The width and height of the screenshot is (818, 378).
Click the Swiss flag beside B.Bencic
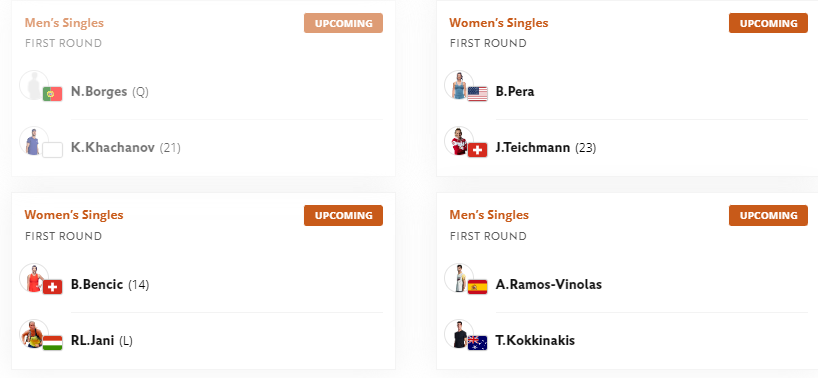tap(53, 287)
